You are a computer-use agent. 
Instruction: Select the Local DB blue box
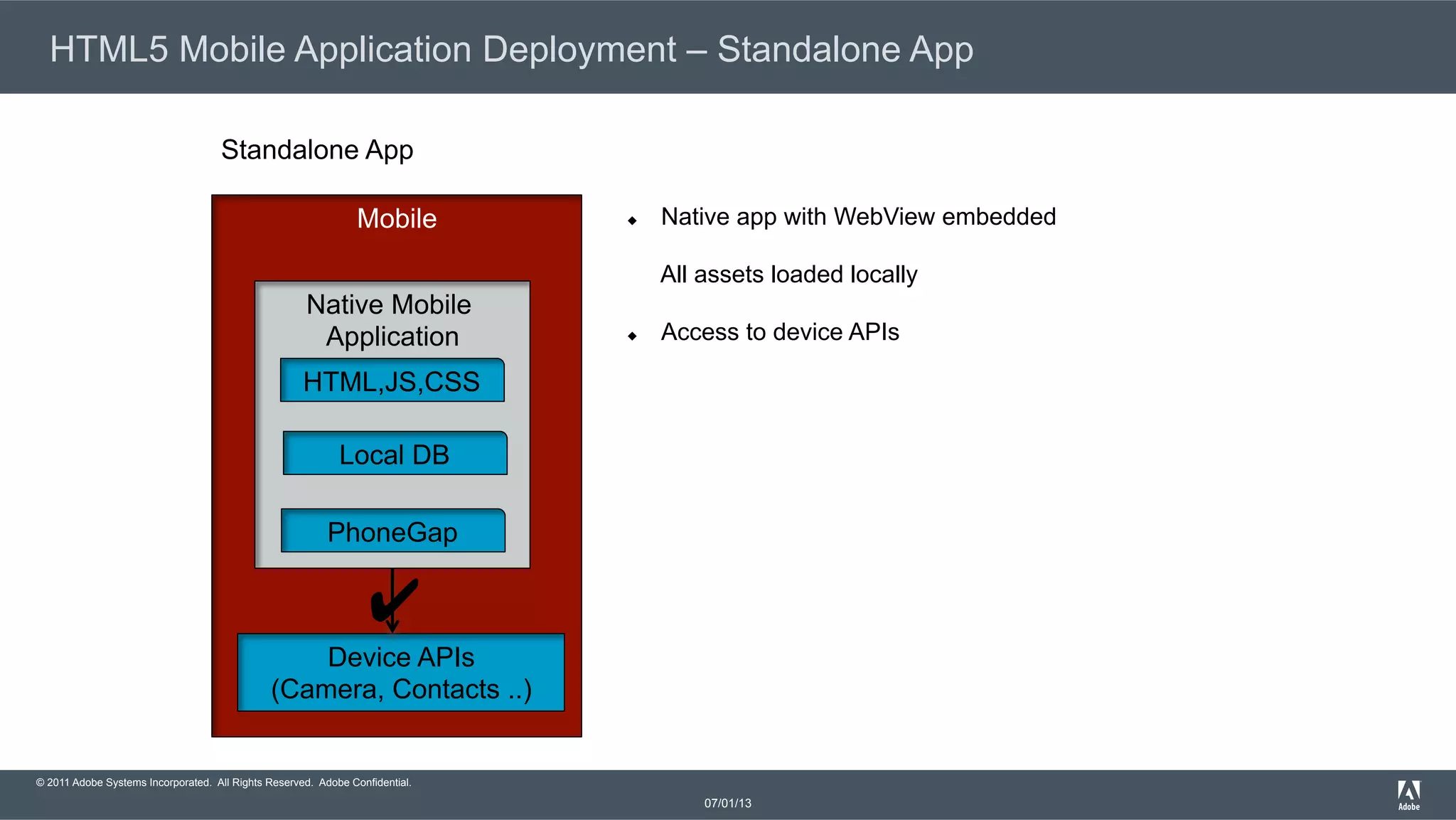(x=395, y=454)
